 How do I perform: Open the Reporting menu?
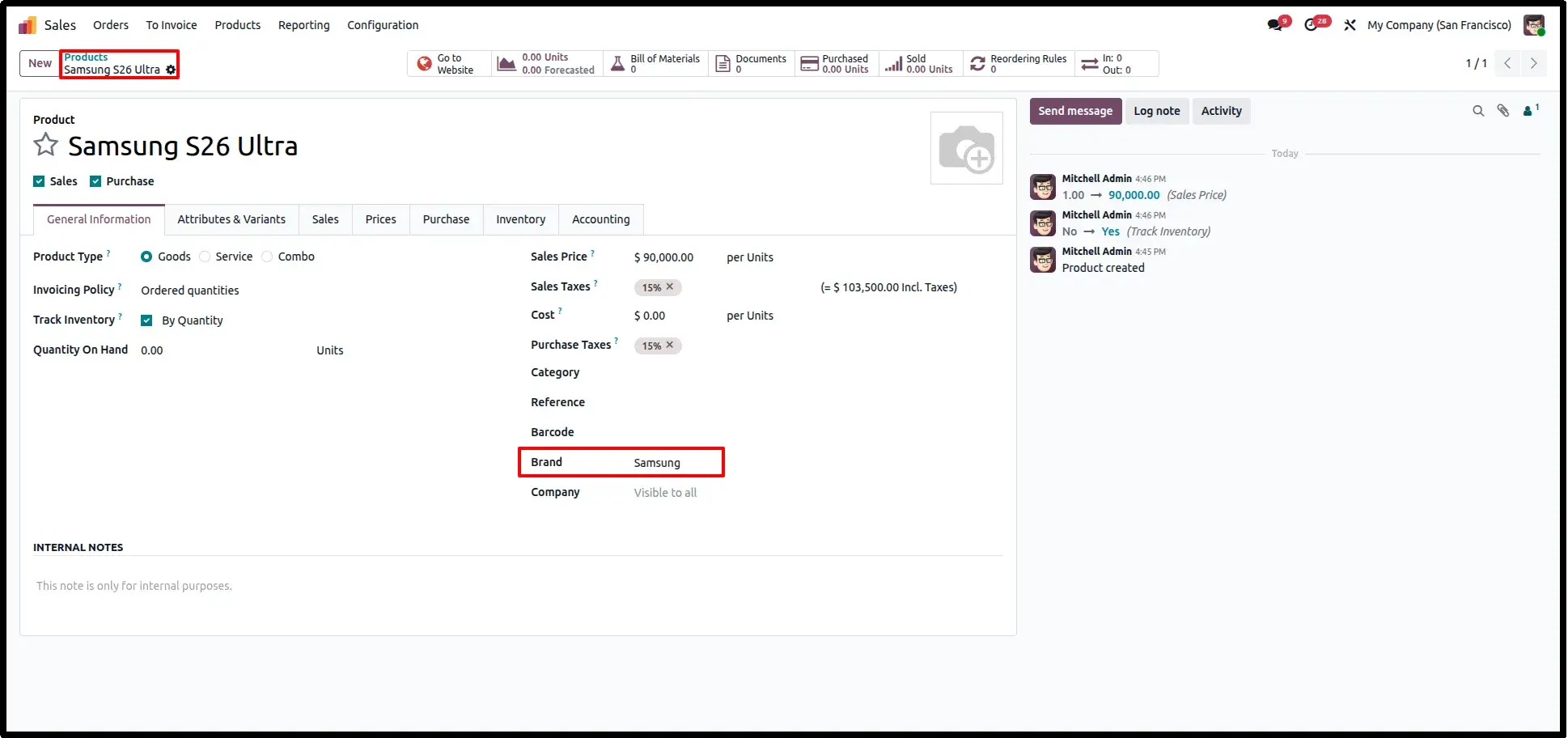pyautogui.click(x=304, y=25)
